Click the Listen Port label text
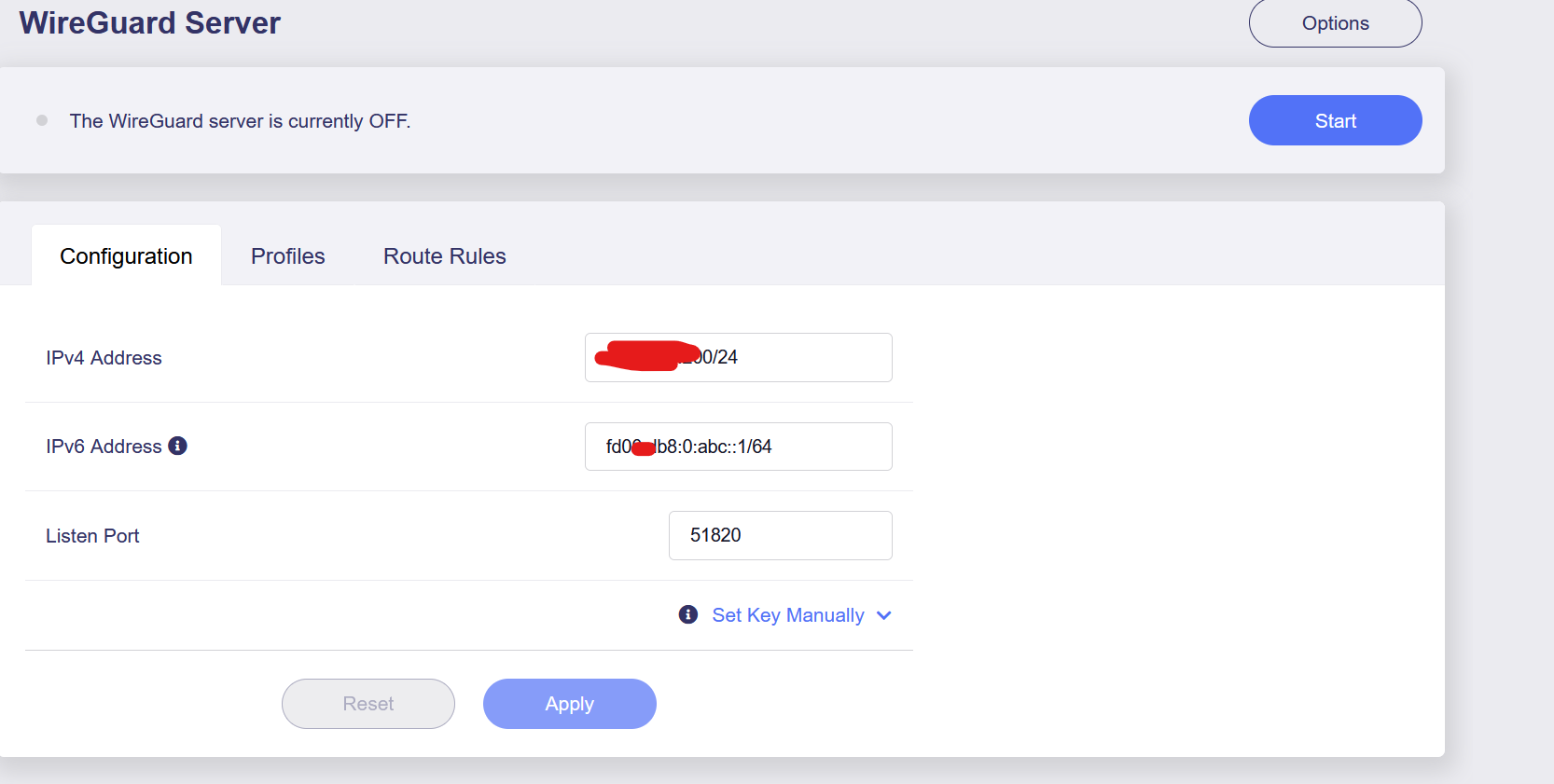Viewport: 1554px width, 784px height. (x=92, y=536)
